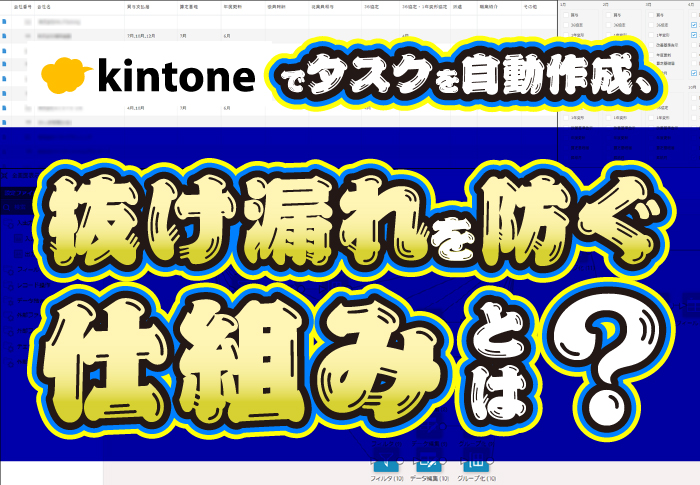Tick the 1年変形 checkbox under 3月
The width and height of the screenshot is (700, 485).
coord(651,35)
